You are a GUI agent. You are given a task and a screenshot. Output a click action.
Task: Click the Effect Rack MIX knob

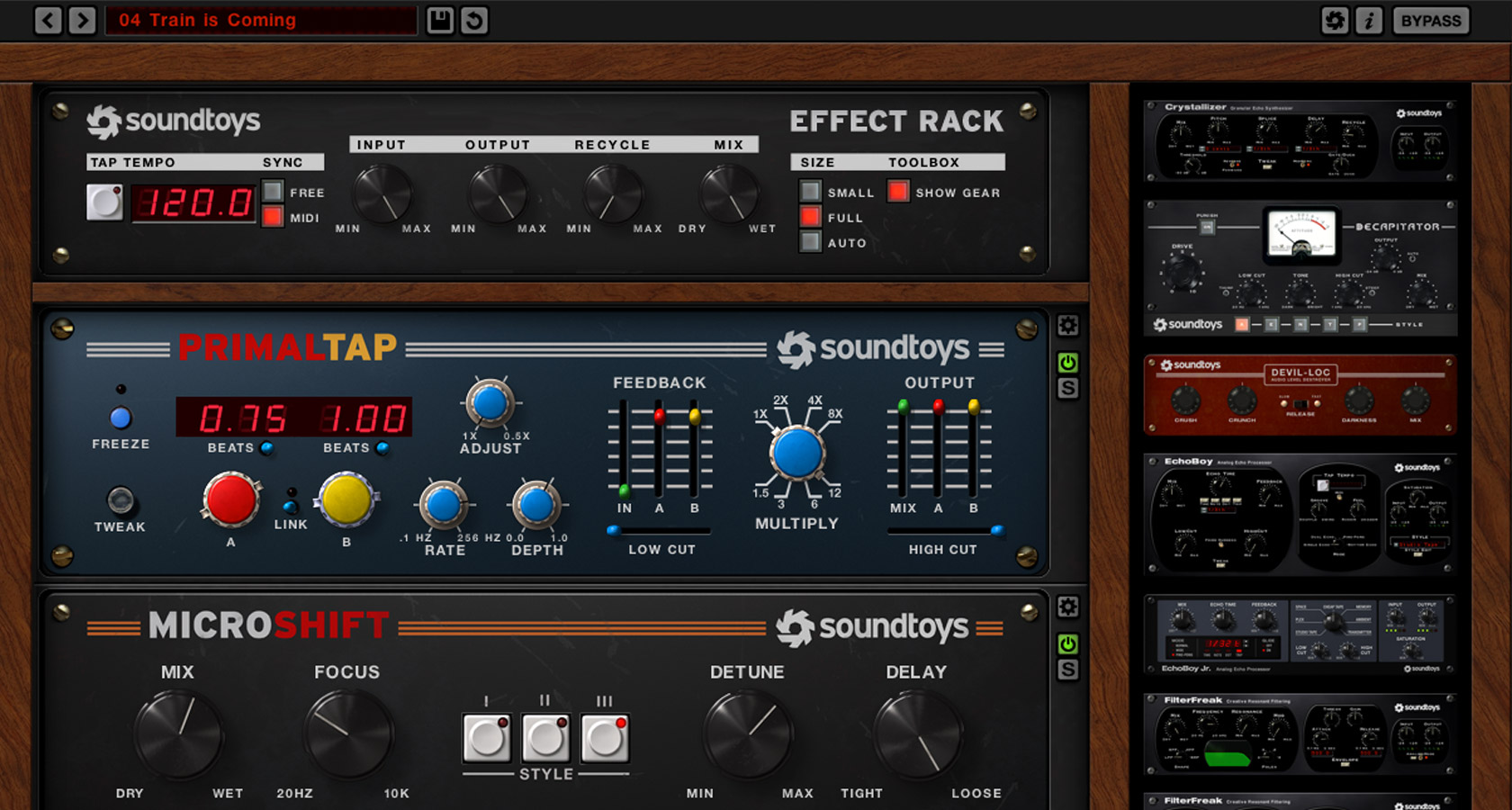pyautogui.click(x=729, y=193)
